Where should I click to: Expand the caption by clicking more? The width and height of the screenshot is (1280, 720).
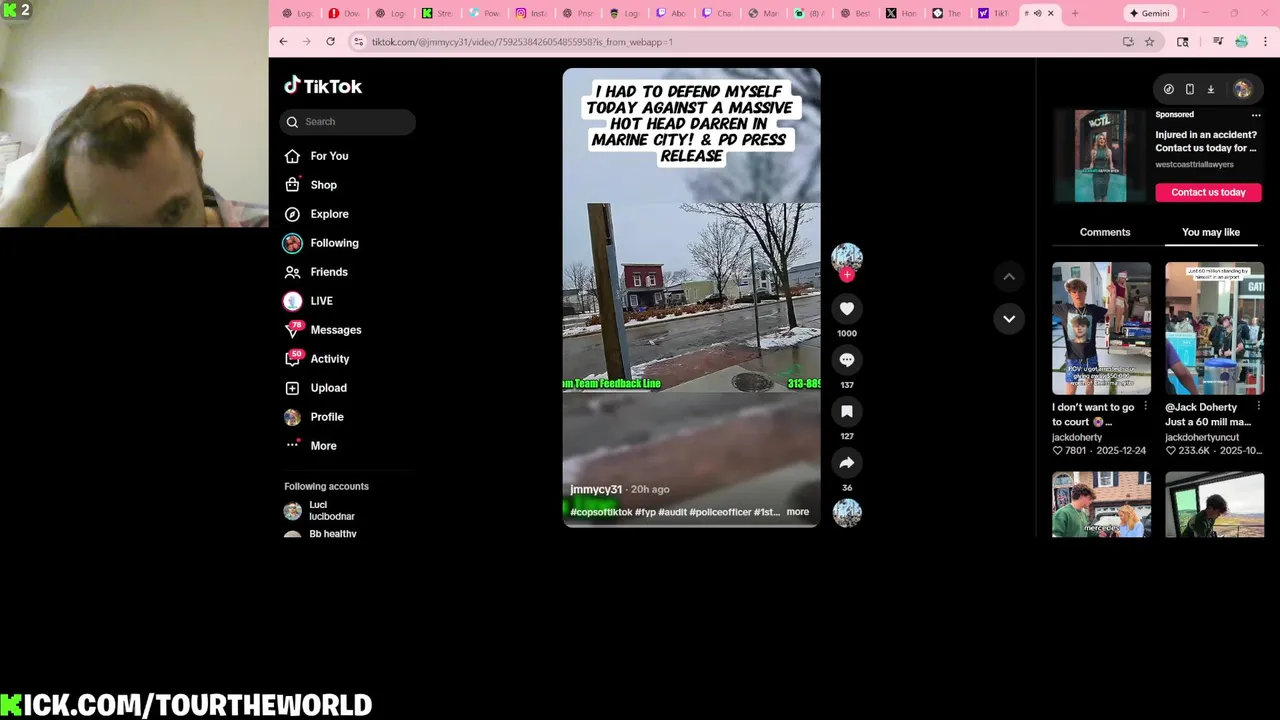[x=797, y=512]
